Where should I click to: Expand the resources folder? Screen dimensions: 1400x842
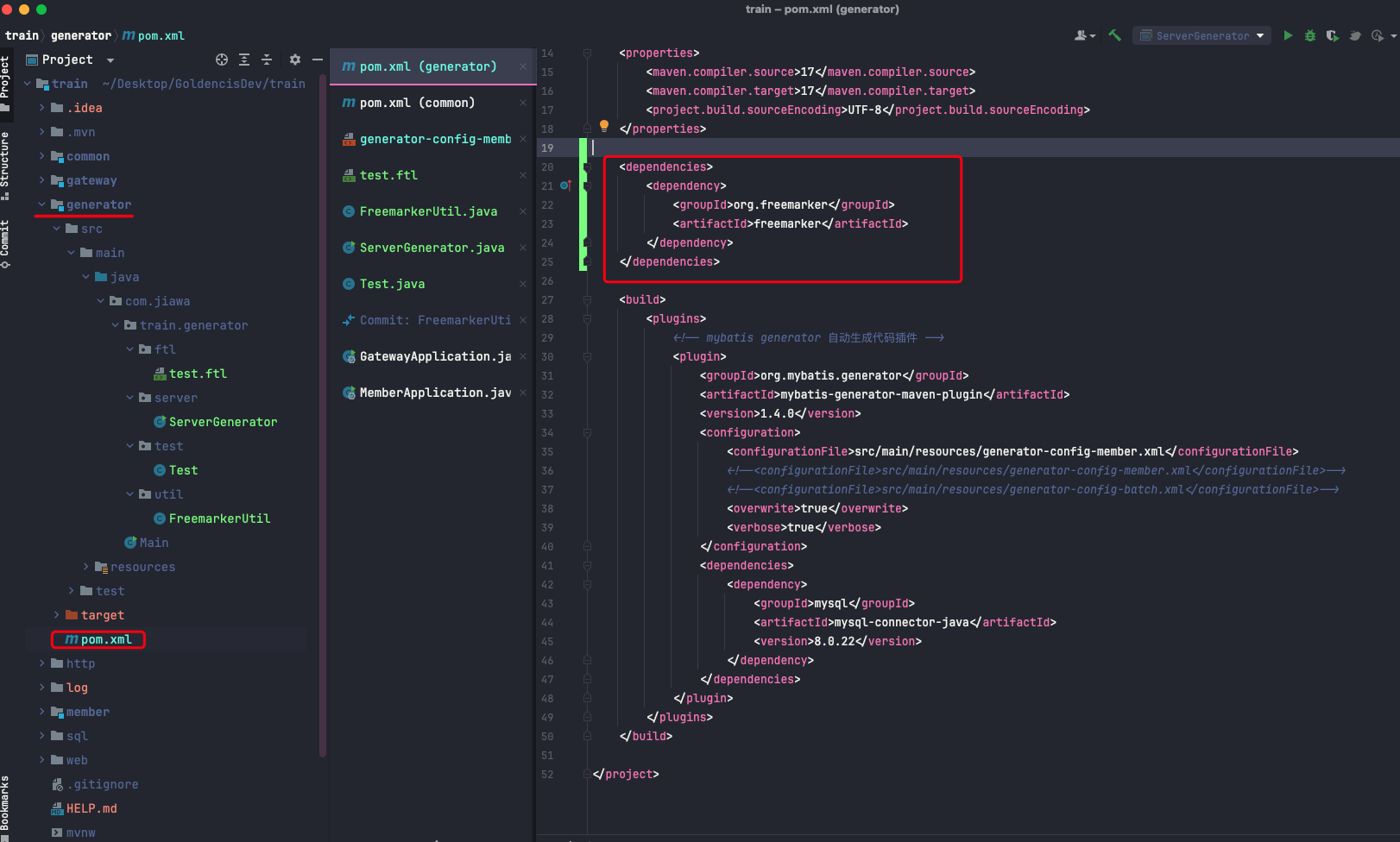coord(85,567)
